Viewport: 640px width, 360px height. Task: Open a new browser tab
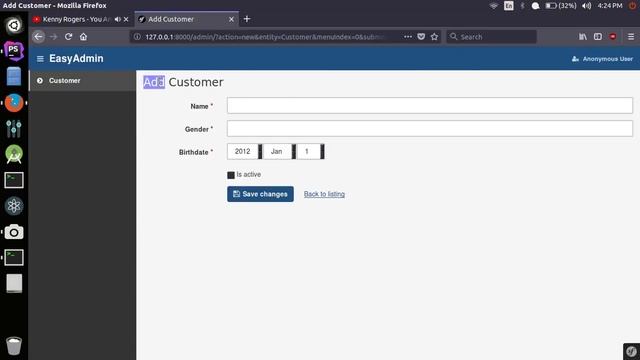pos(247,19)
